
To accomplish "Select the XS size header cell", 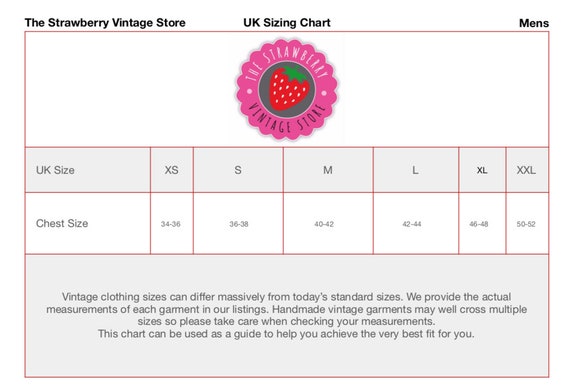I will click(x=172, y=170).
